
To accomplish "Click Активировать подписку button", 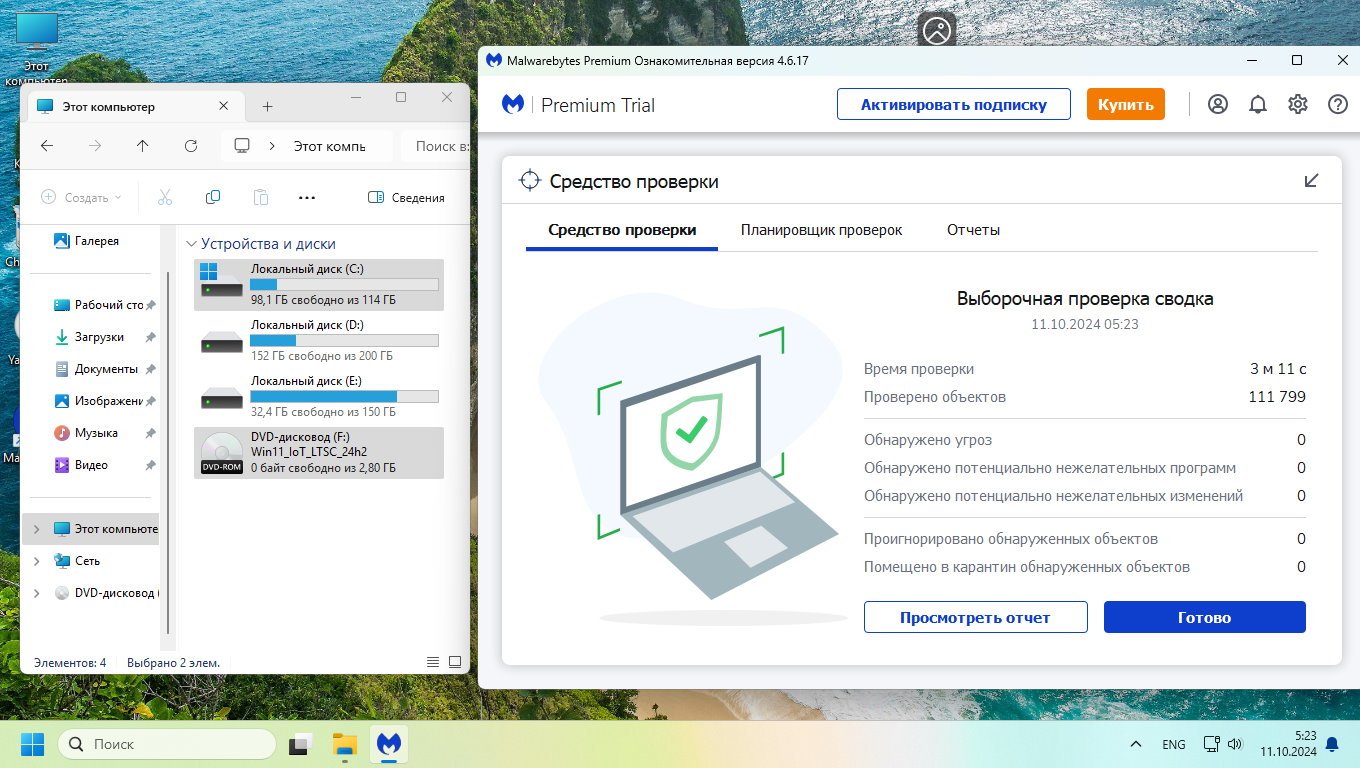I will 953,104.
